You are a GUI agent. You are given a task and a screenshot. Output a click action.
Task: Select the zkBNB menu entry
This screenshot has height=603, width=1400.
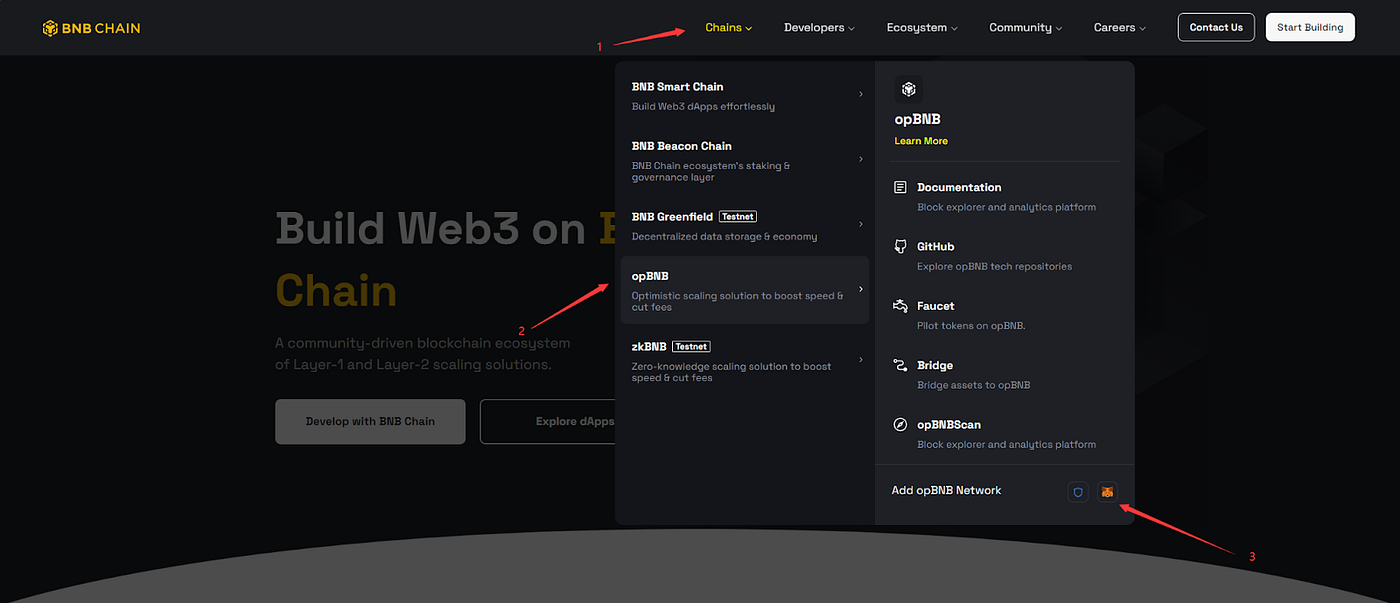click(744, 361)
